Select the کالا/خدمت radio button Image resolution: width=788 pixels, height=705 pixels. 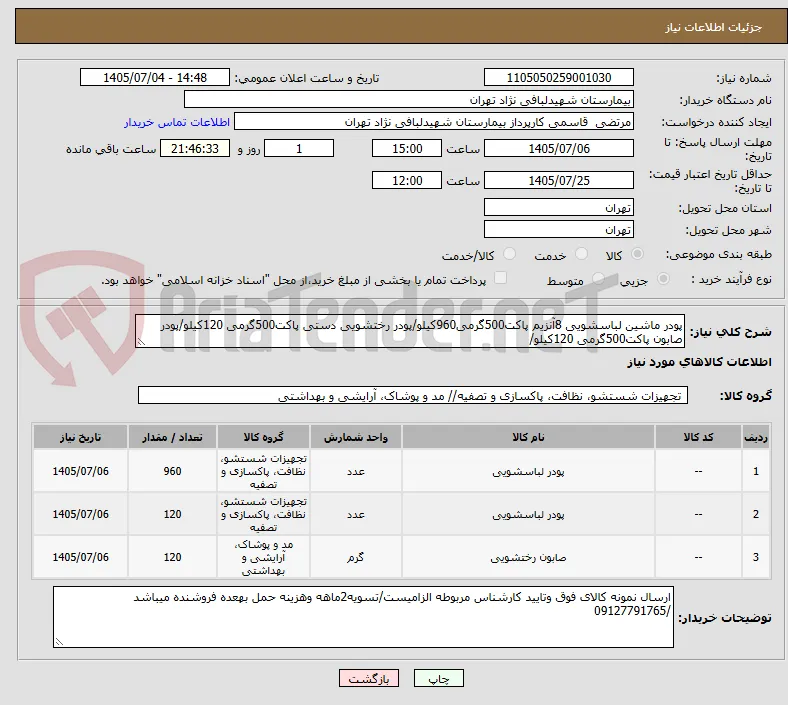pyautogui.click(x=509, y=254)
